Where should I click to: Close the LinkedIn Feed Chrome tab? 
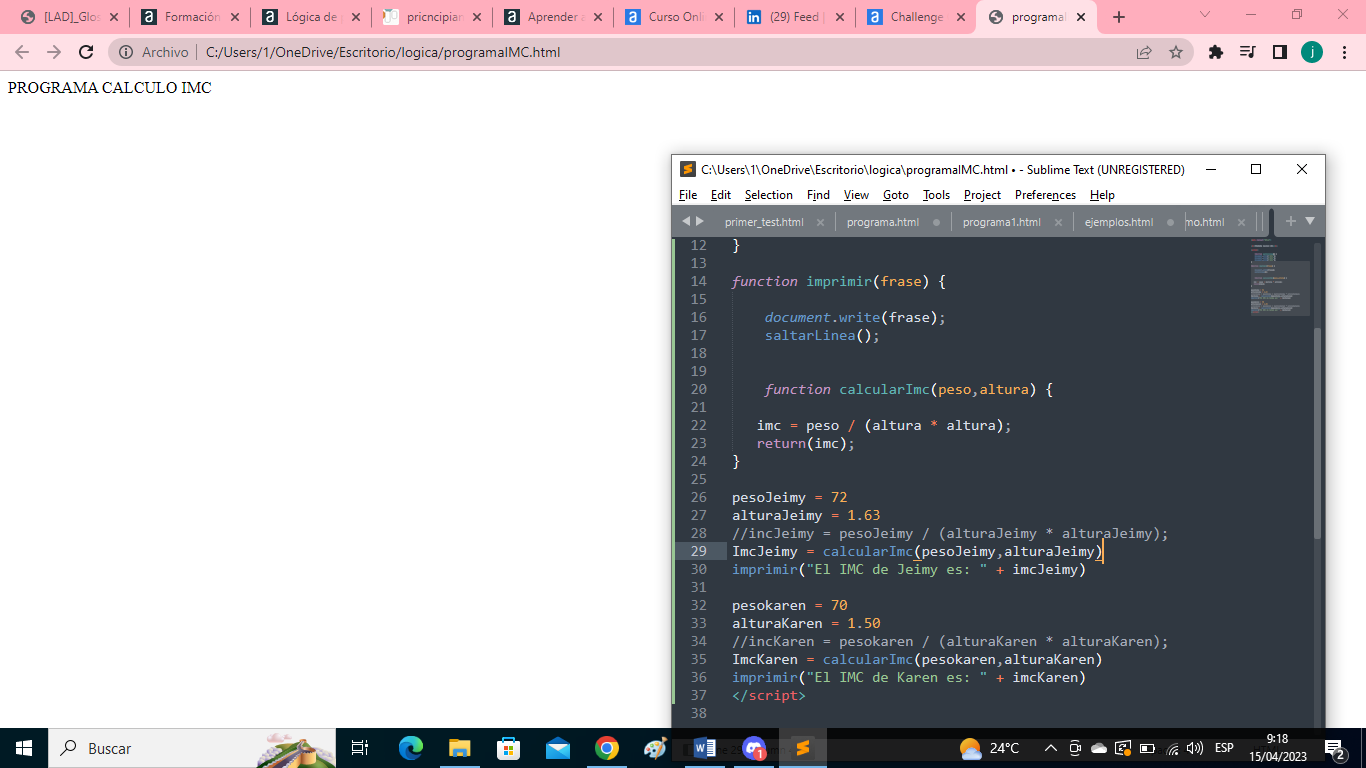coord(839,17)
